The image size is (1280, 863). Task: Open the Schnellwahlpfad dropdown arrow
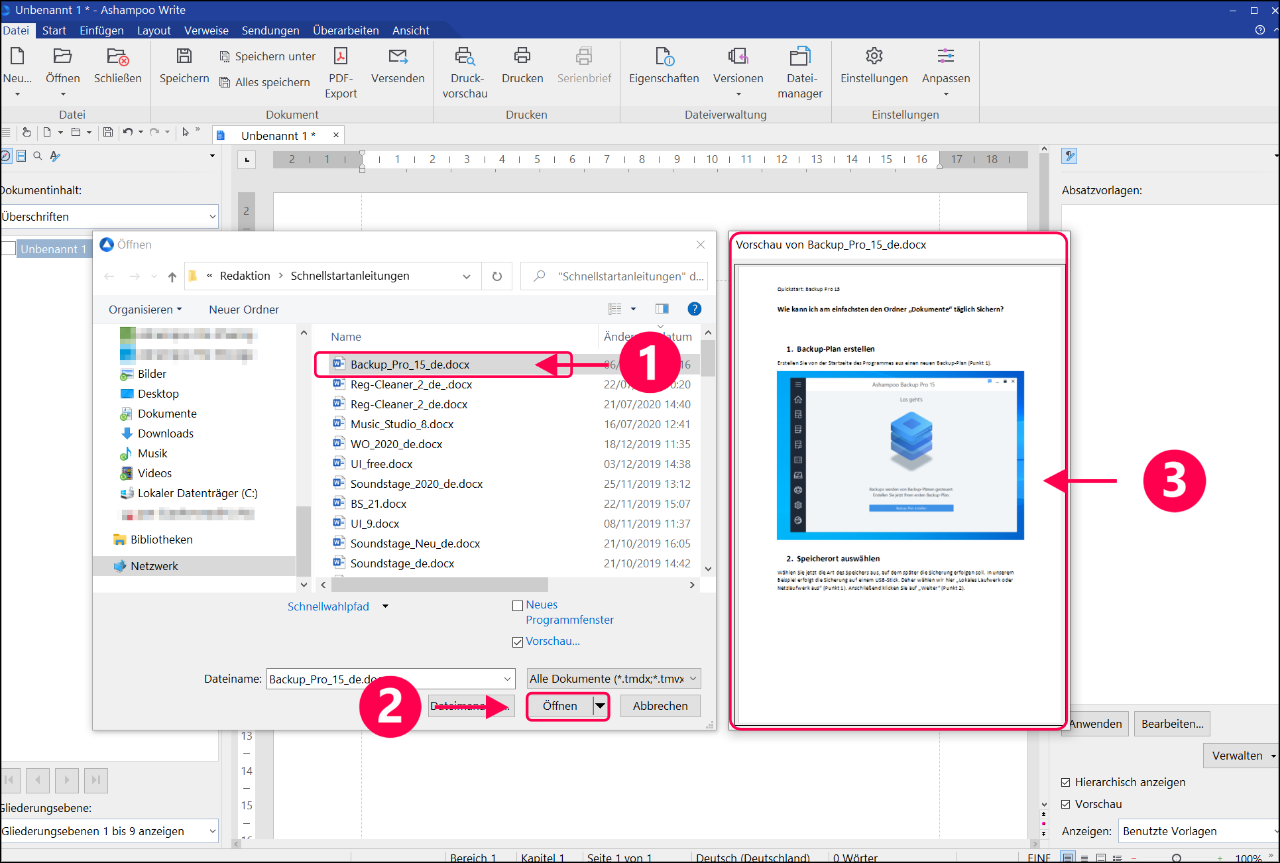click(385, 606)
